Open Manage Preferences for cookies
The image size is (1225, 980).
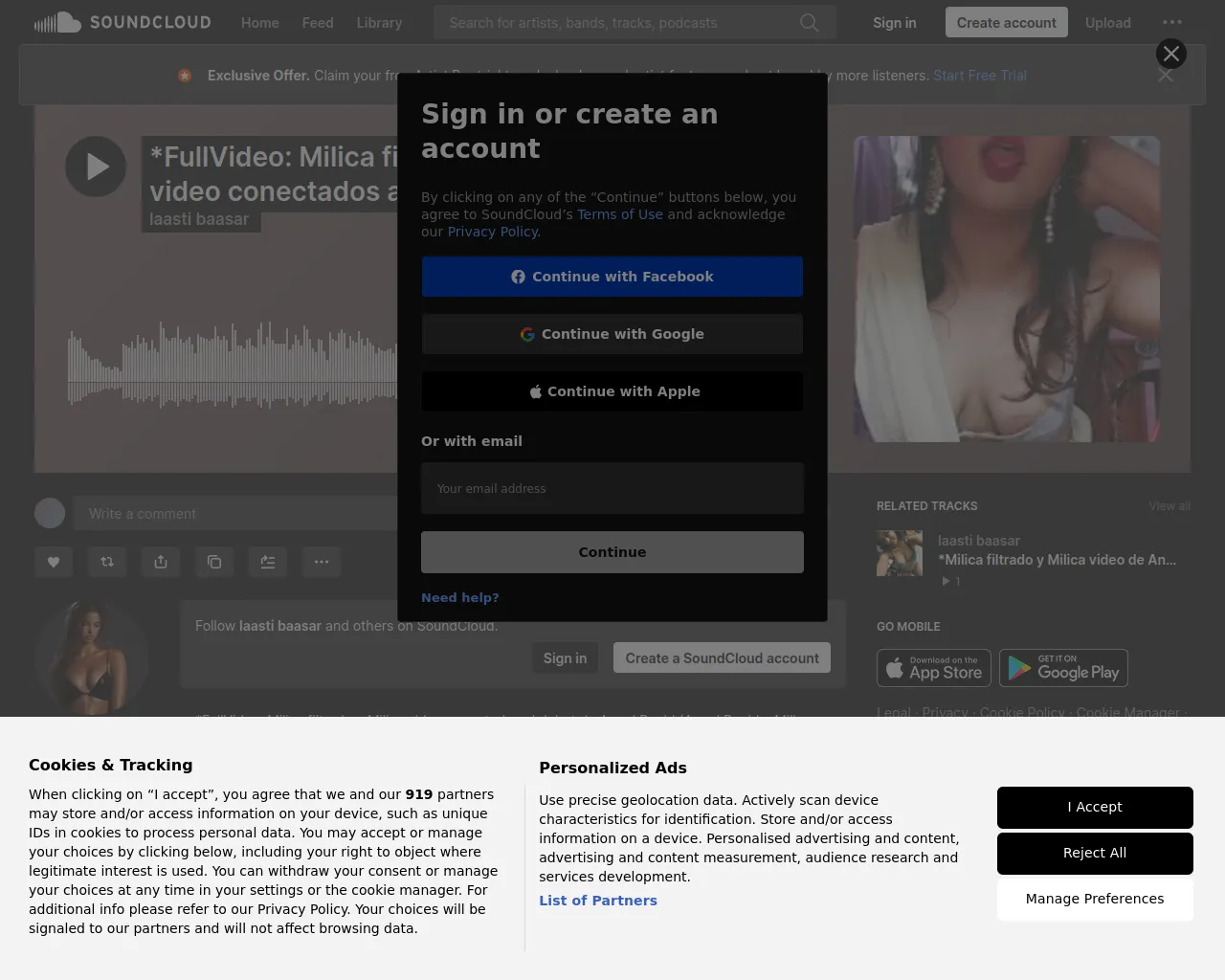[1095, 899]
